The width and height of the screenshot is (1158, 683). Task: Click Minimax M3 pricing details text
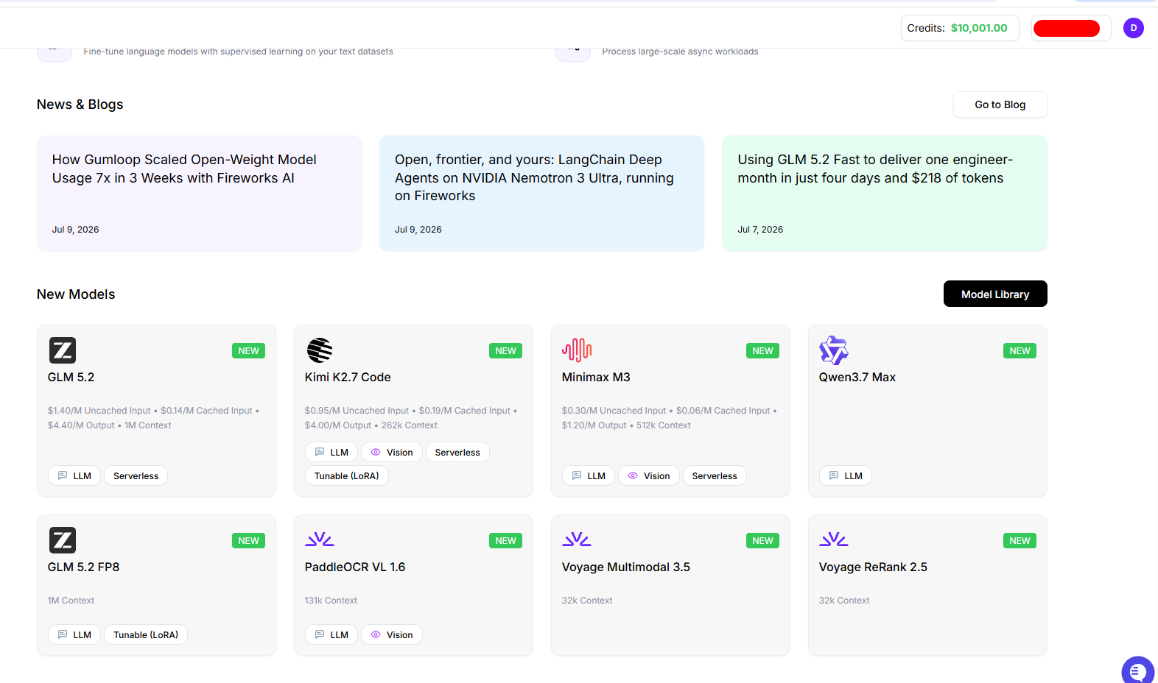coord(669,418)
